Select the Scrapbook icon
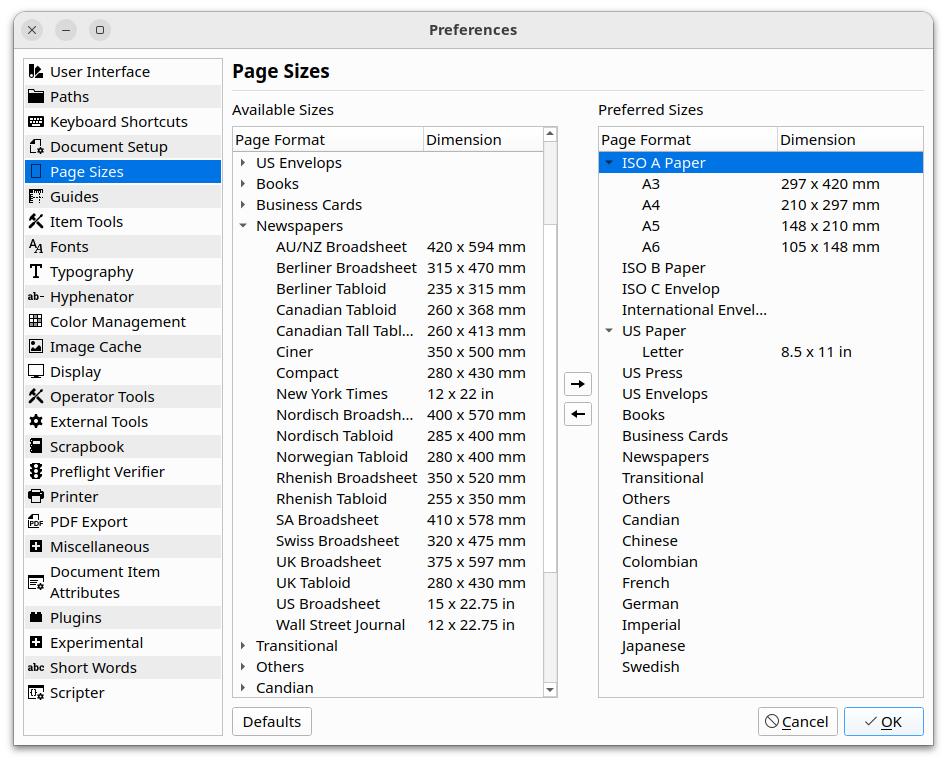947x762 pixels. pos(36,447)
